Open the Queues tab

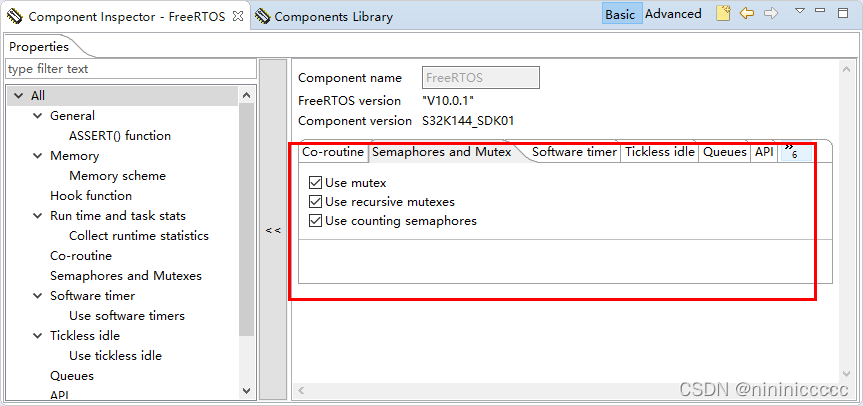coord(725,152)
